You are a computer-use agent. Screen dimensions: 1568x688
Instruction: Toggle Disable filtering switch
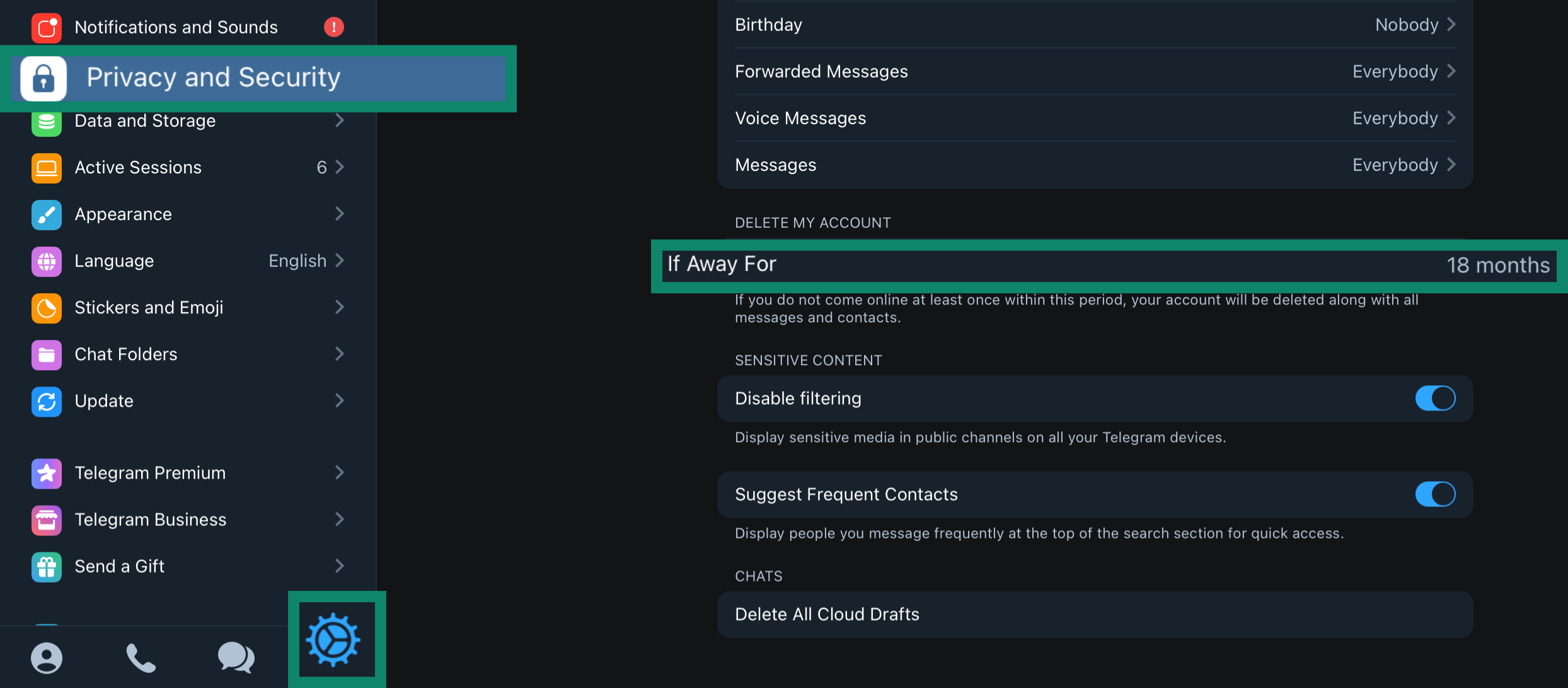coord(1434,399)
